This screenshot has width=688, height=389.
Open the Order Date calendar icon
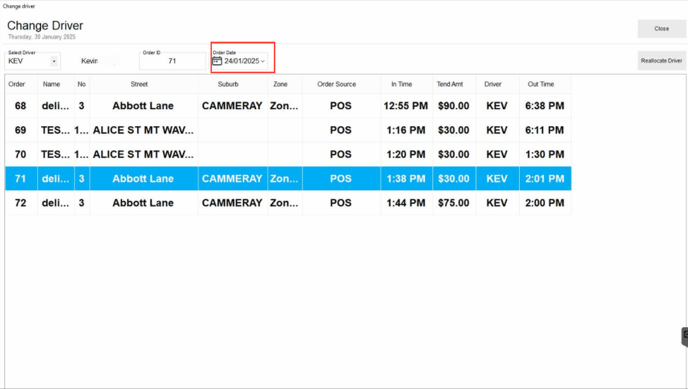pos(217,61)
